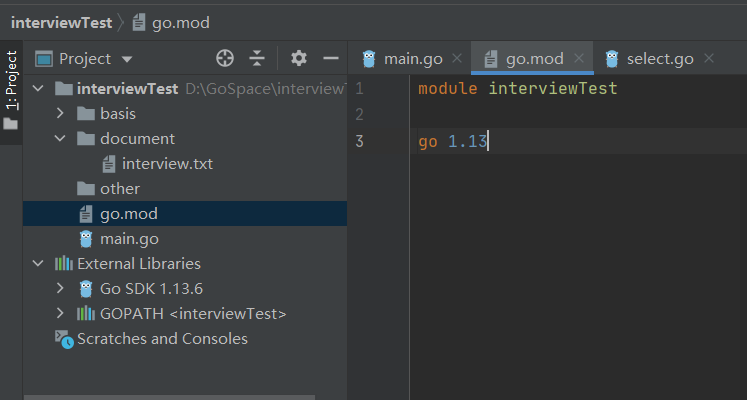Switch to the main.go tab
The width and height of the screenshot is (747, 400).
coord(412,59)
